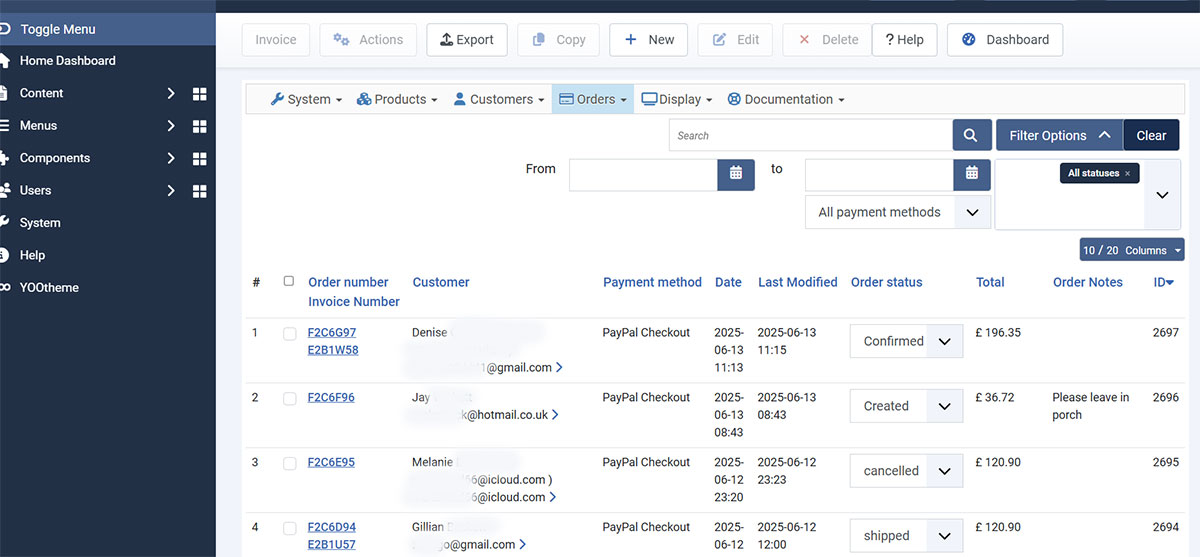
Task: Open the Customers menu
Action: click(498, 99)
